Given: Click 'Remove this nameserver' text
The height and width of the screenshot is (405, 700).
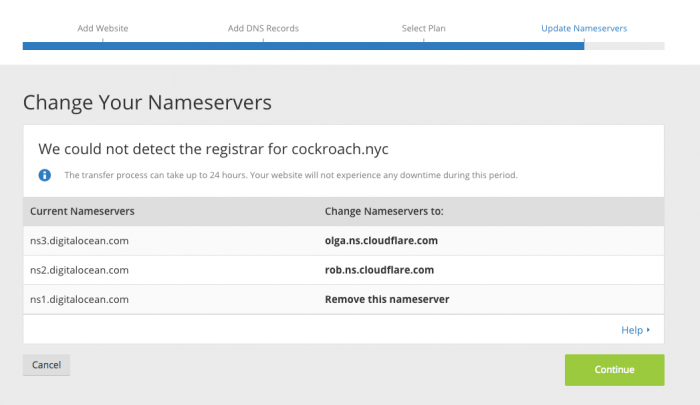Looking at the screenshot, I should tap(387, 300).
